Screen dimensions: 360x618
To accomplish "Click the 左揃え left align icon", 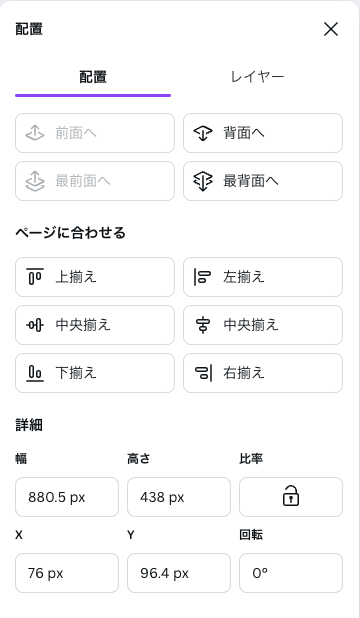I will (203, 277).
